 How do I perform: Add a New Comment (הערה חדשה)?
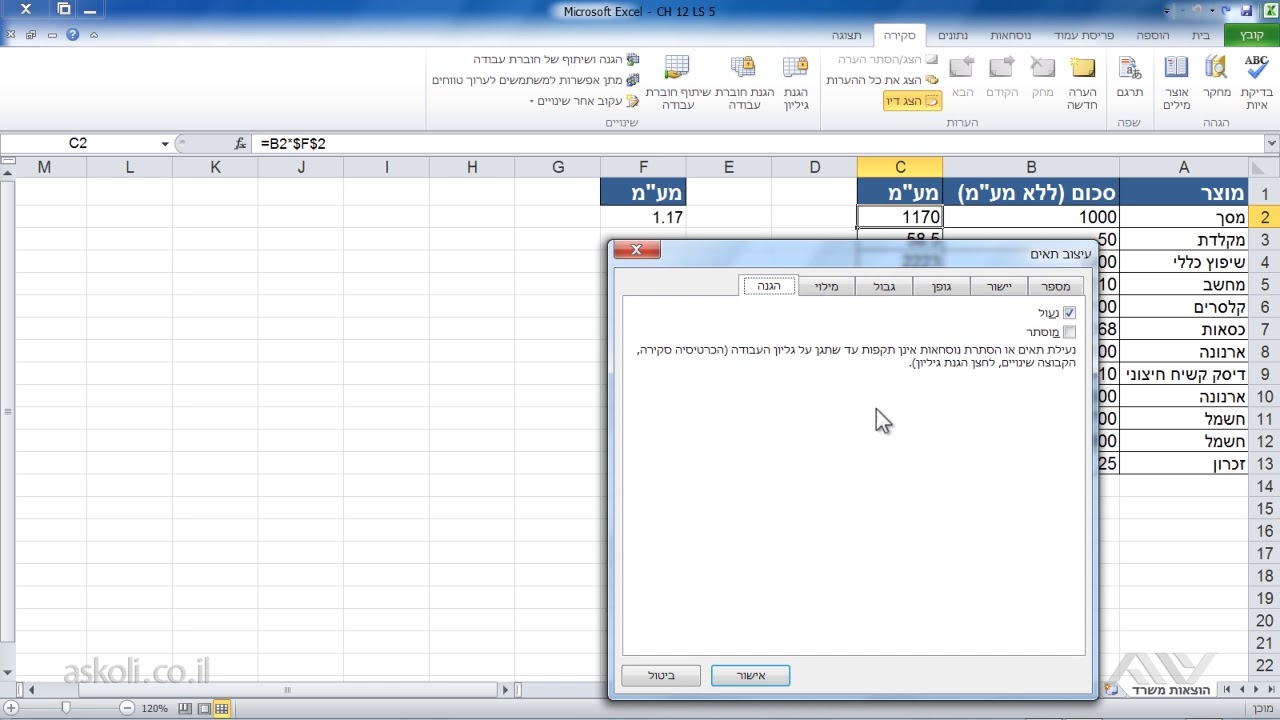[x=1082, y=82]
